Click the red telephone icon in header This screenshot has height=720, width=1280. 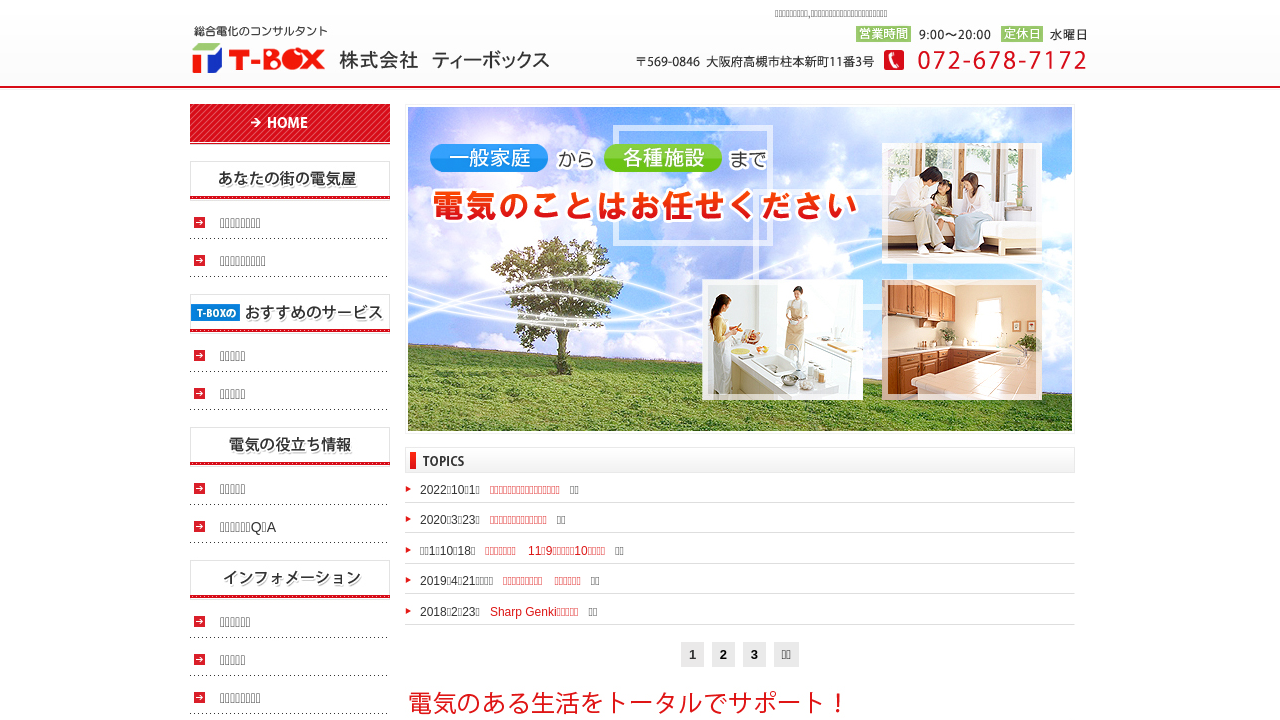click(893, 60)
